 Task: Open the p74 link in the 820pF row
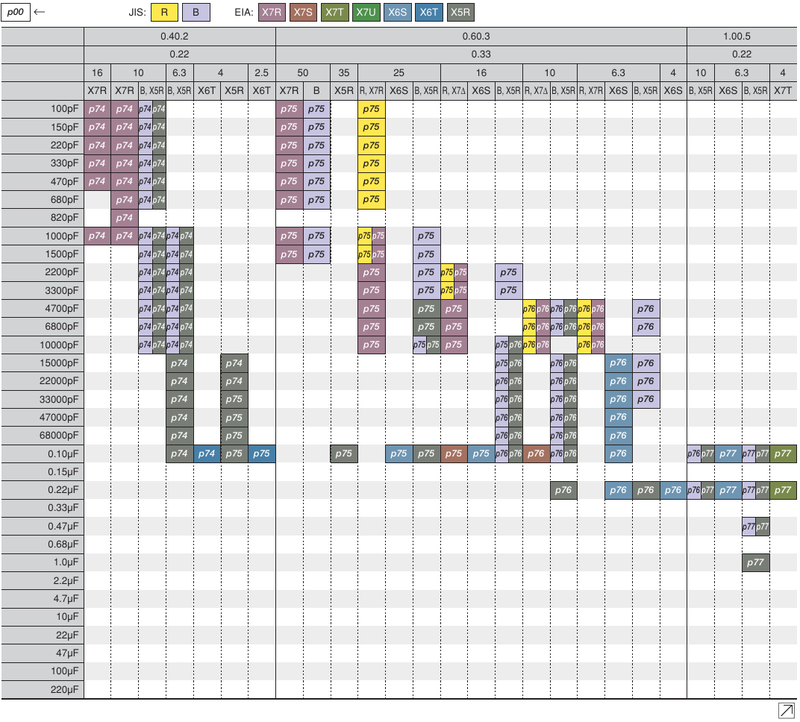[x=124, y=218]
